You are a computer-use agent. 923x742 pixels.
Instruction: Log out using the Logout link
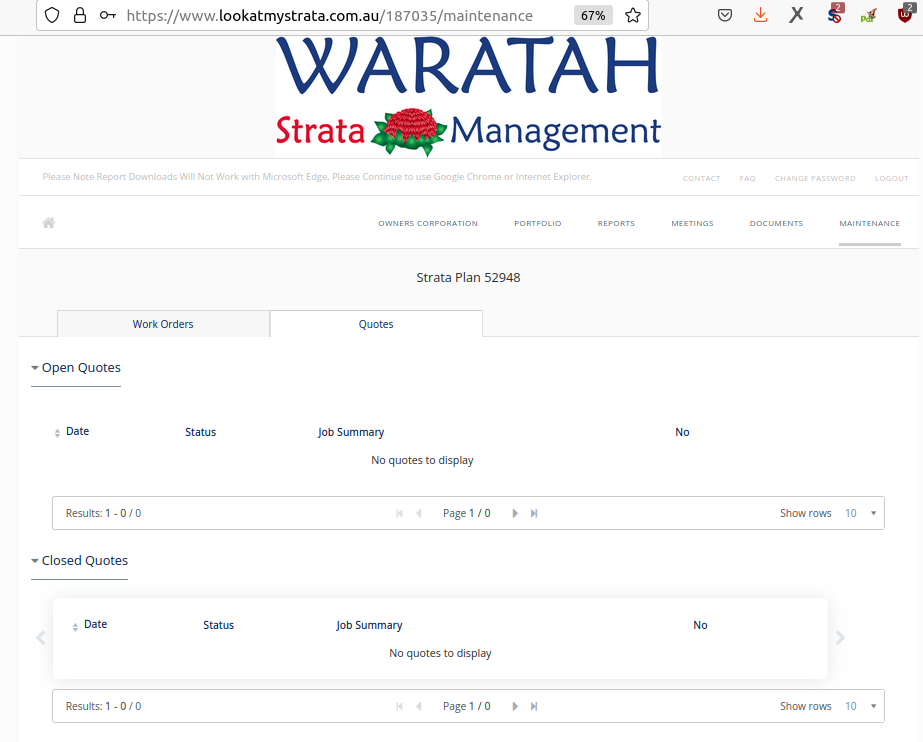tap(892, 178)
